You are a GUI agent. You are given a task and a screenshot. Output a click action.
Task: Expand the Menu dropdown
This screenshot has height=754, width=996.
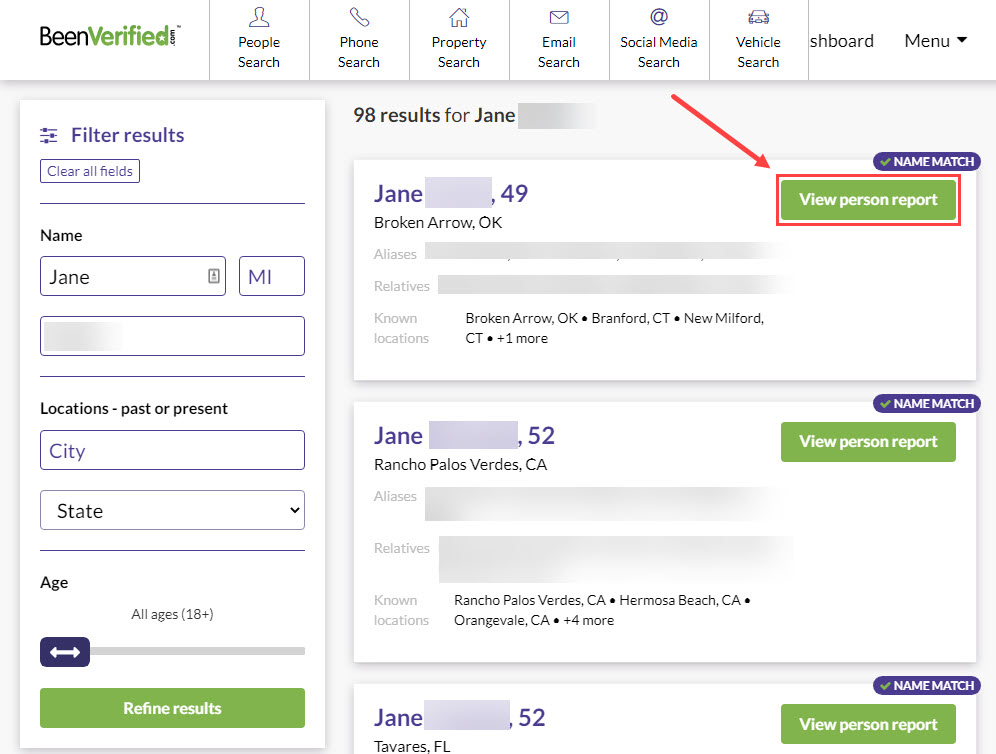coord(935,41)
